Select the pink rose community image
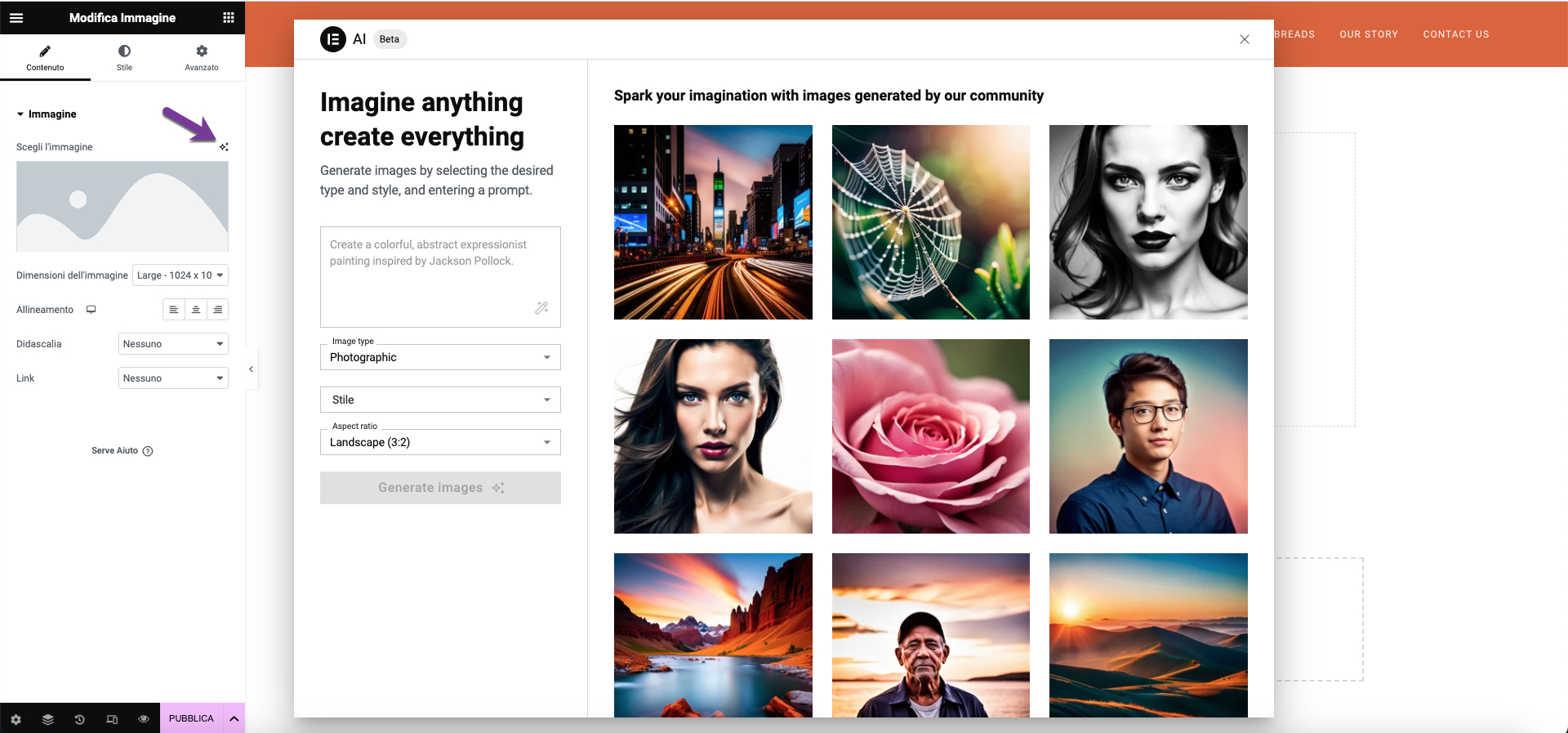The width and height of the screenshot is (1568, 733). coord(930,436)
